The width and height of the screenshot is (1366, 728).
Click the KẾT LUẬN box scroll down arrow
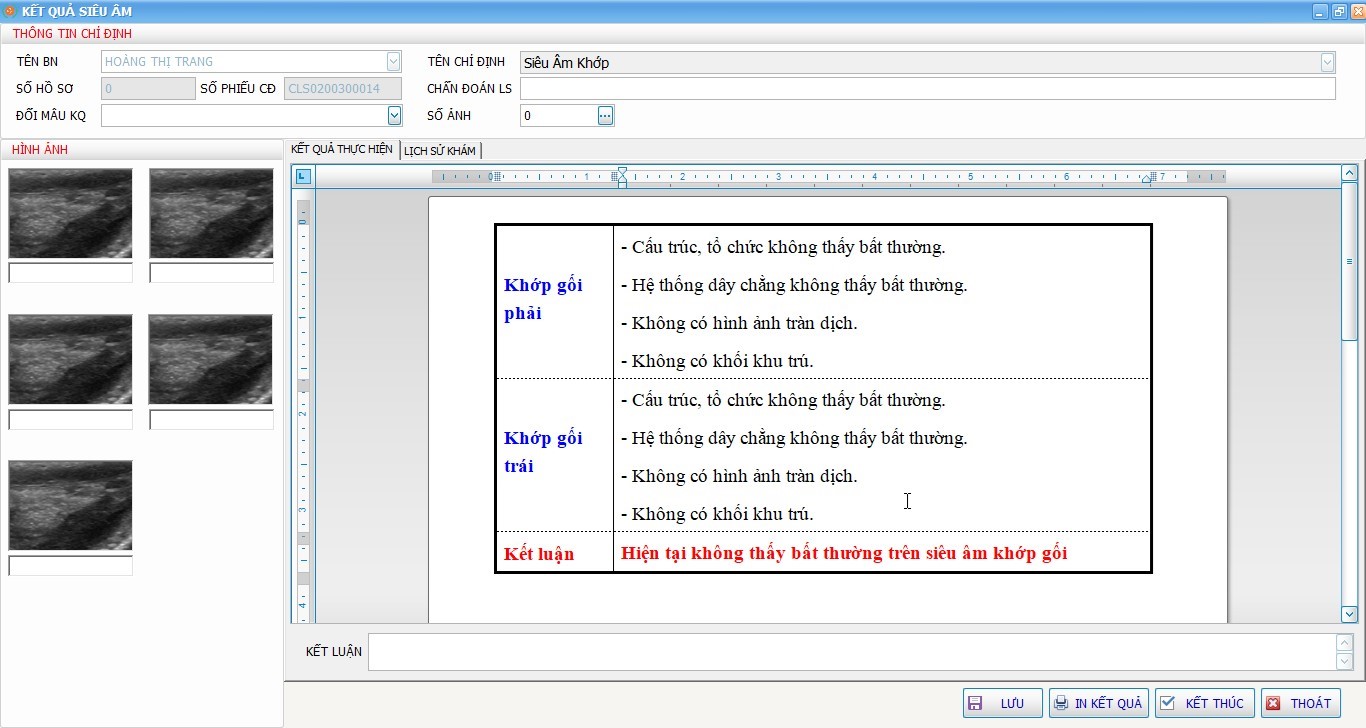click(1344, 661)
